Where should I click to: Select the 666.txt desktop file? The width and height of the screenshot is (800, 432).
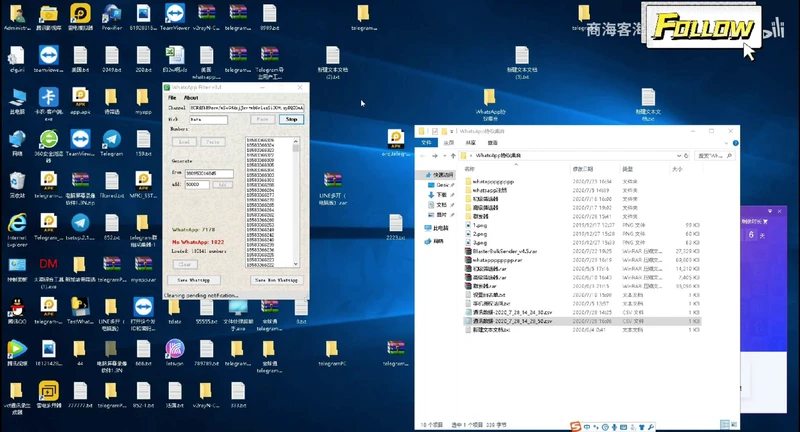[x=143, y=352]
